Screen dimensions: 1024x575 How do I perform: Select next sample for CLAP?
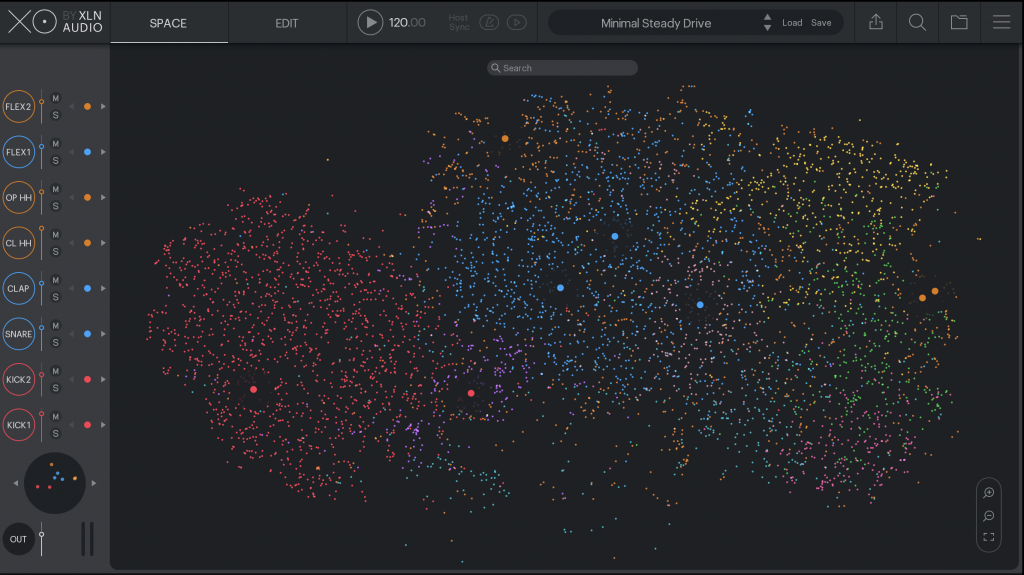click(x=103, y=288)
